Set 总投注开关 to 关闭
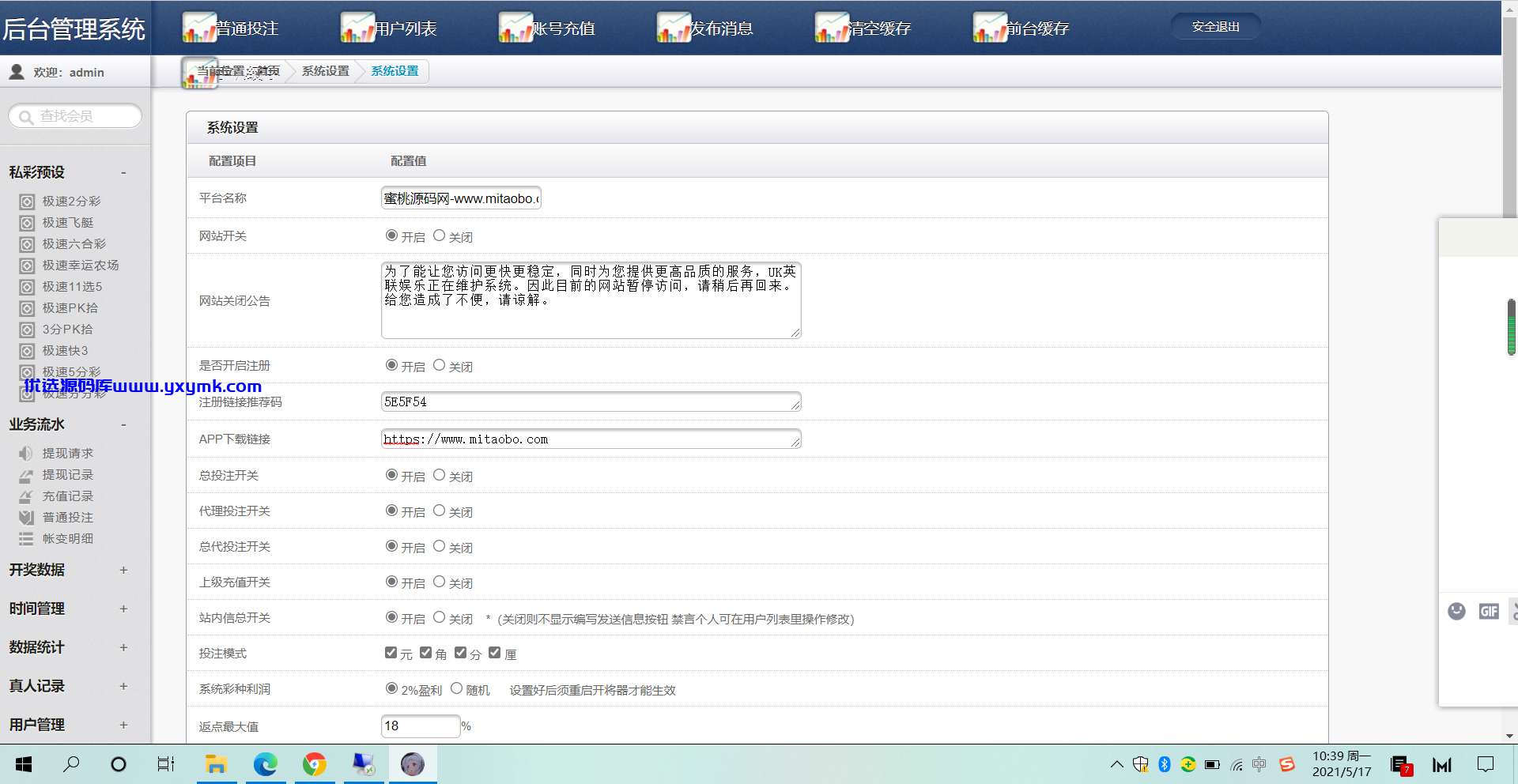Image resolution: width=1518 pixels, height=784 pixels. (439, 475)
